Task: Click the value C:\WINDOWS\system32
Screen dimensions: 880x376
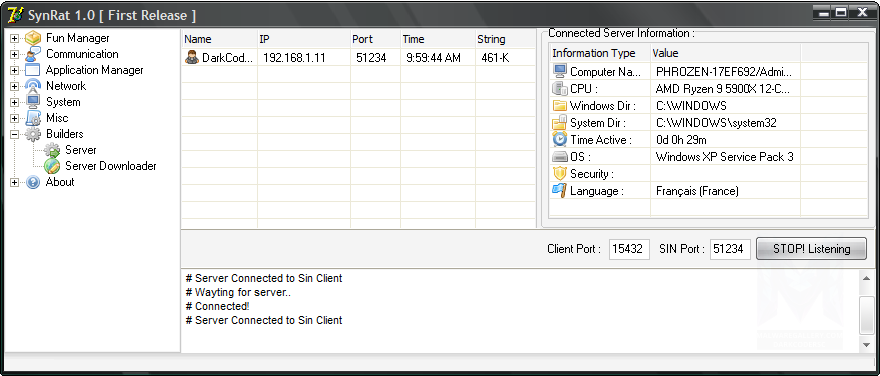Action: [716, 122]
